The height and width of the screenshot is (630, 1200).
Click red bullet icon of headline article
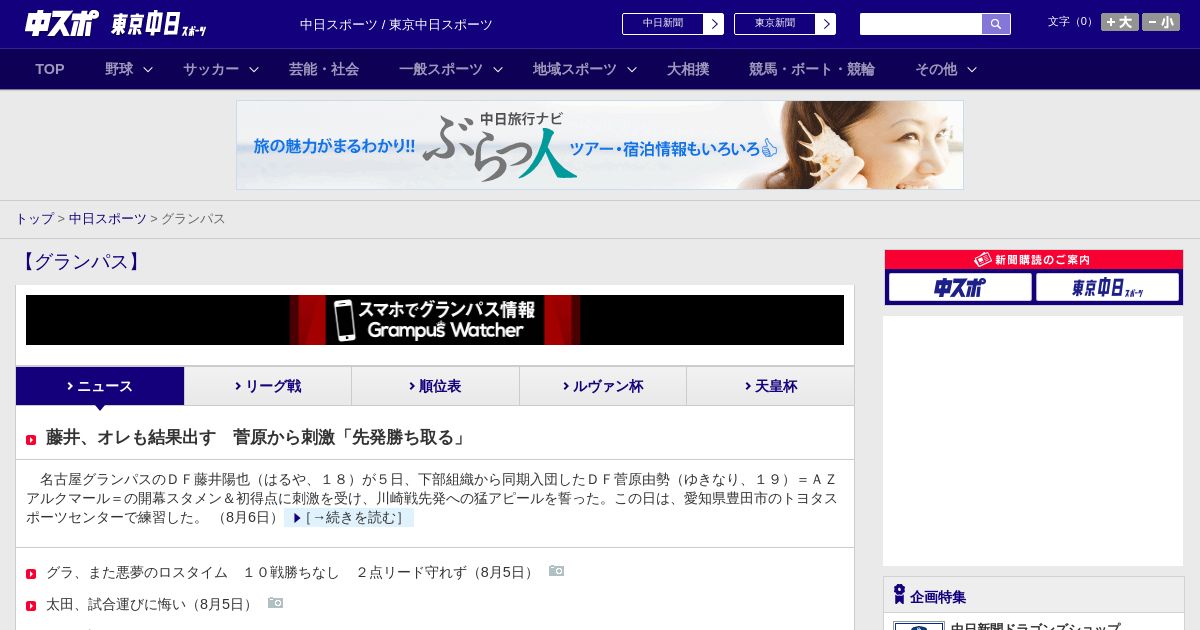tap(31, 440)
